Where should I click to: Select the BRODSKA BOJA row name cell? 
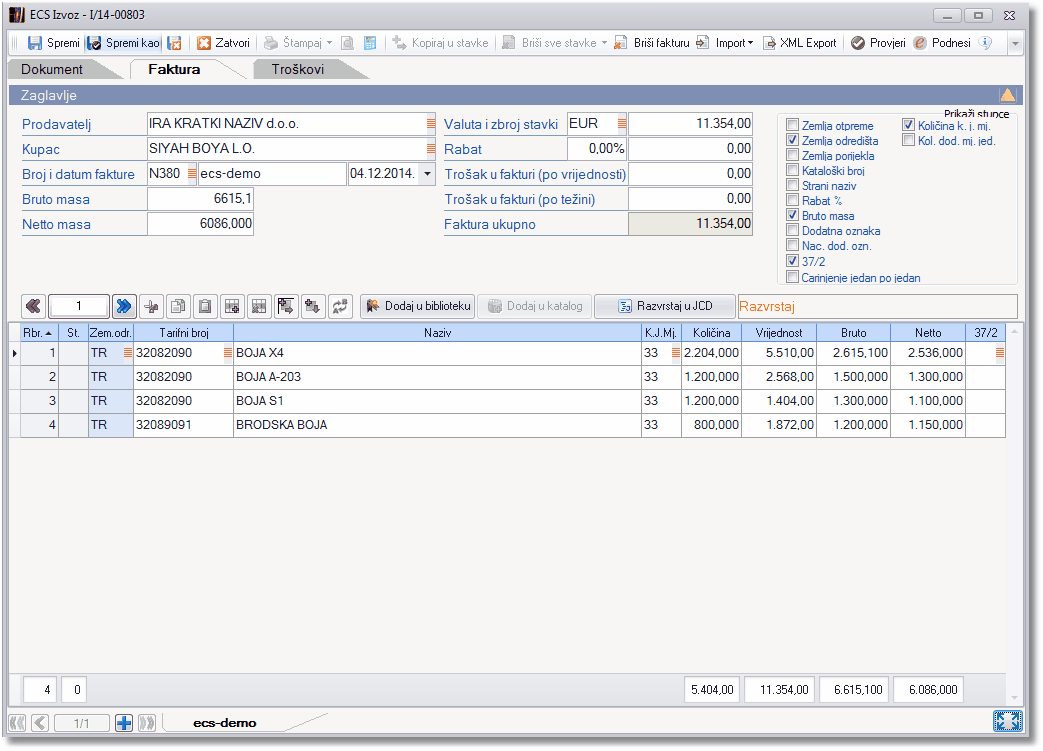point(437,425)
